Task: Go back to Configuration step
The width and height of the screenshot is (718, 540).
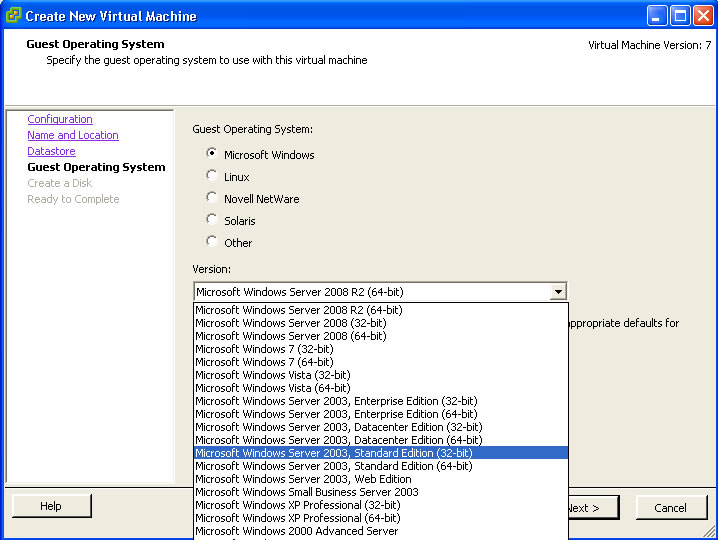Action: [x=60, y=119]
